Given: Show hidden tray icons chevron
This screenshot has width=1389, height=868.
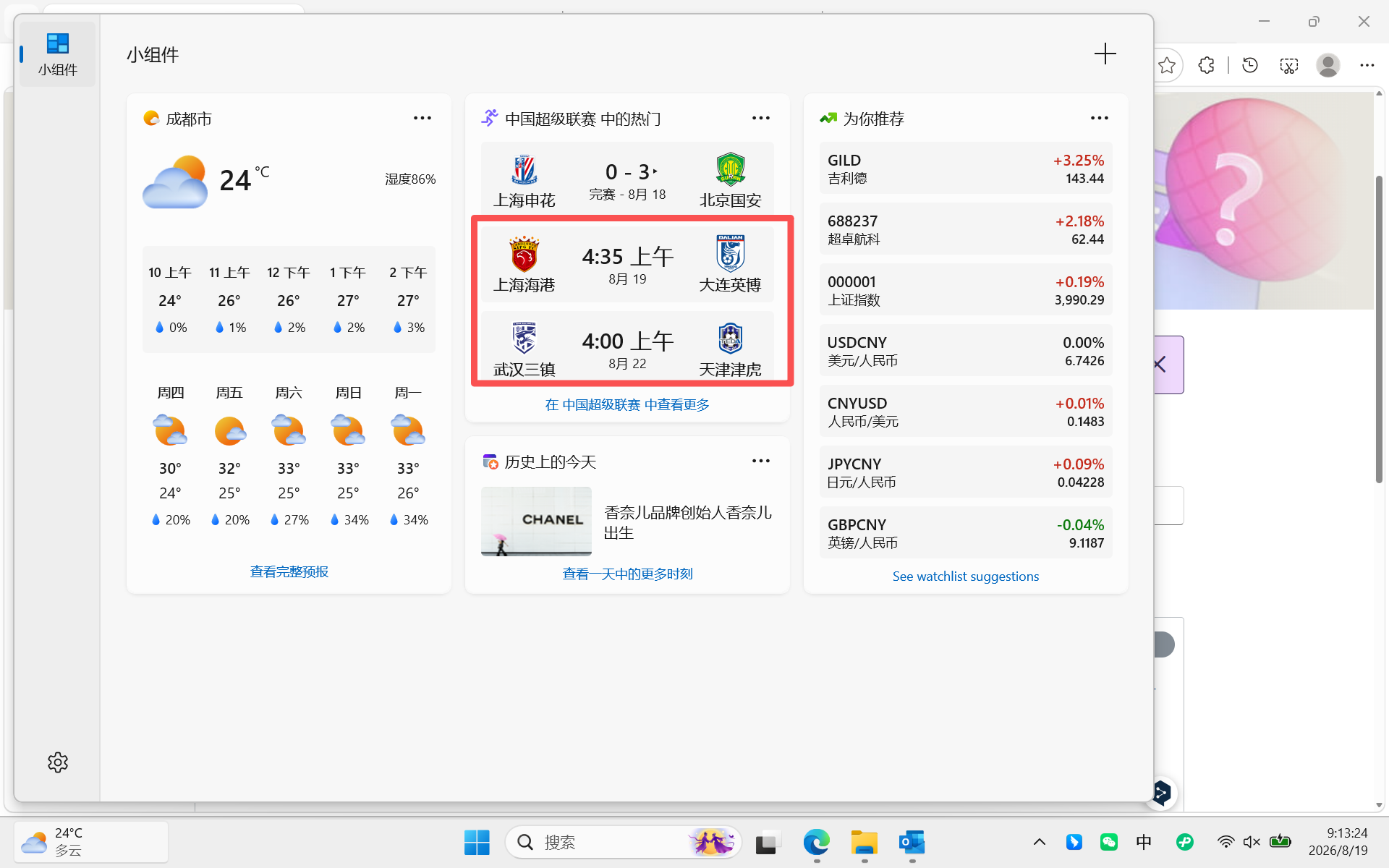Looking at the screenshot, I should pyautogui.click(x=1039, y=841).
